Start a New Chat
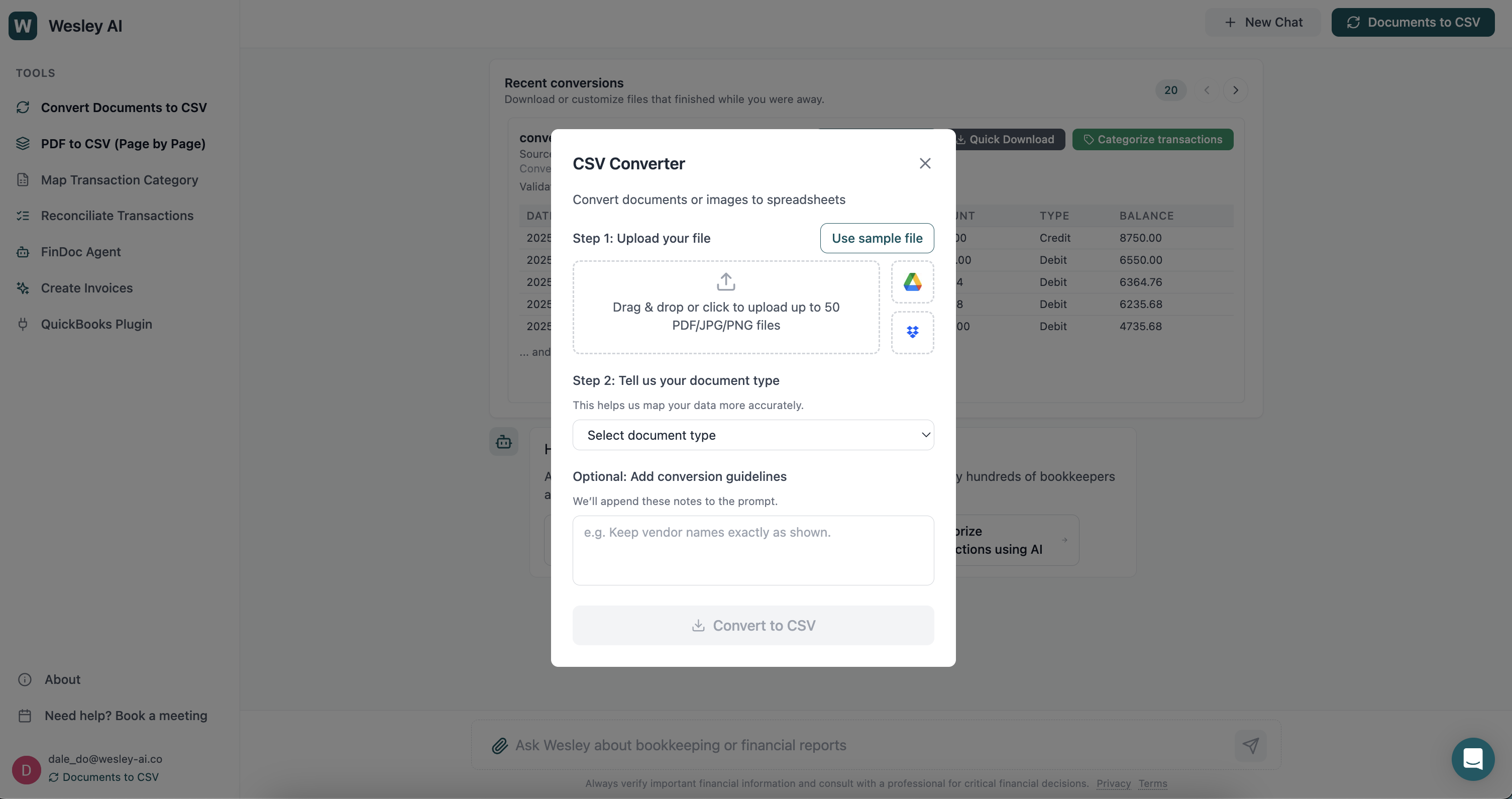Image resolution: width=1512 pixels, height=799 pixels. pyautogui.click(x=1262, y=22)
